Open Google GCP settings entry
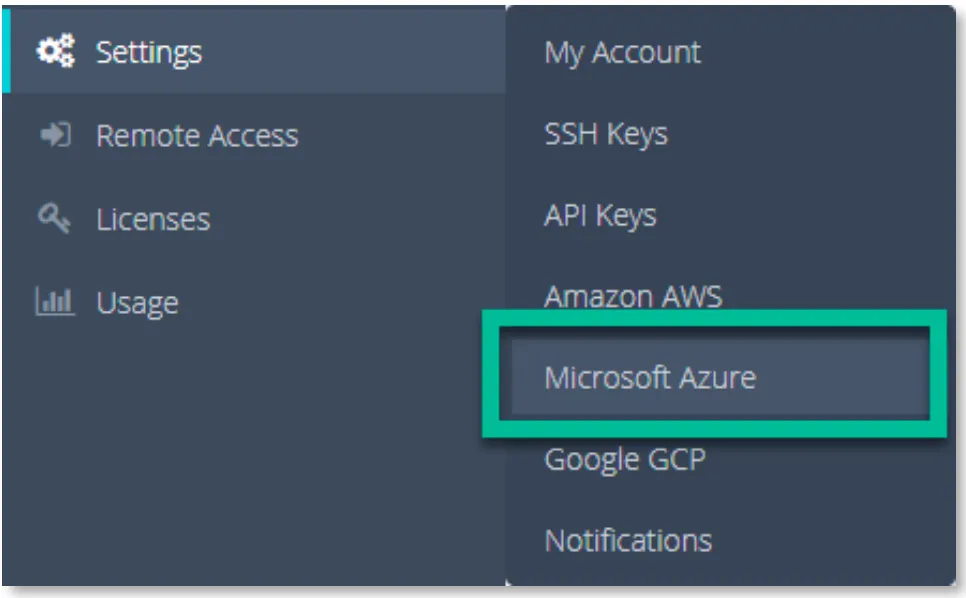Screen dimensions: 966x598 pyautogui.click(x=625, y=460)
